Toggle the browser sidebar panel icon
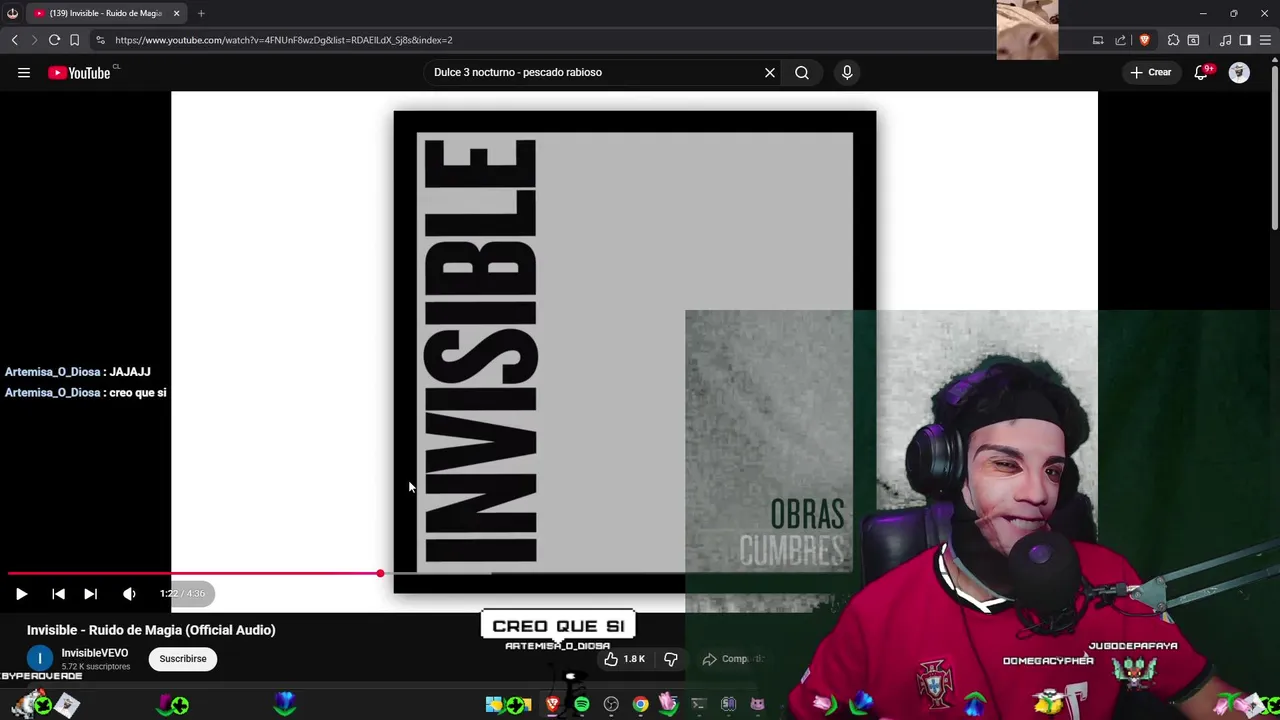 [1245, 40]
